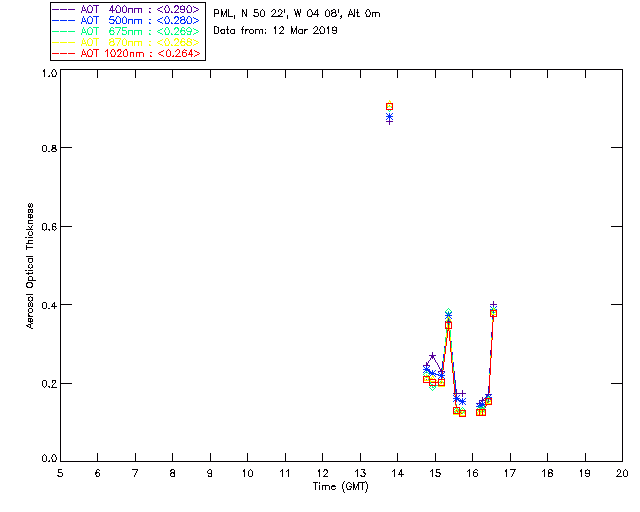The image size is (640, 512).
Task: Click the x-axis tick label 16
Action: [473, 473]
